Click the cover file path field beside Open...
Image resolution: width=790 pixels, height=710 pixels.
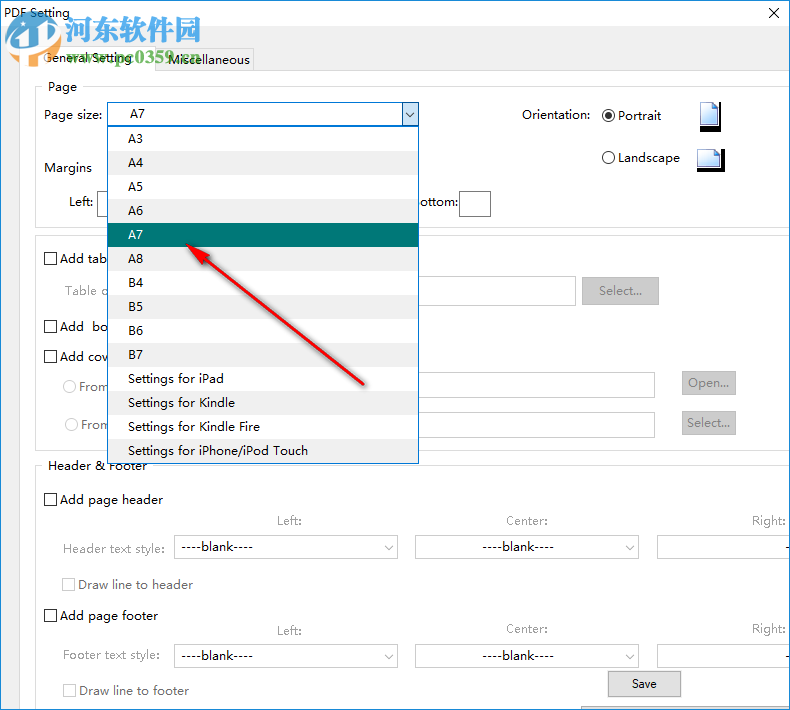pyautogui.click(x=537, y=385)
